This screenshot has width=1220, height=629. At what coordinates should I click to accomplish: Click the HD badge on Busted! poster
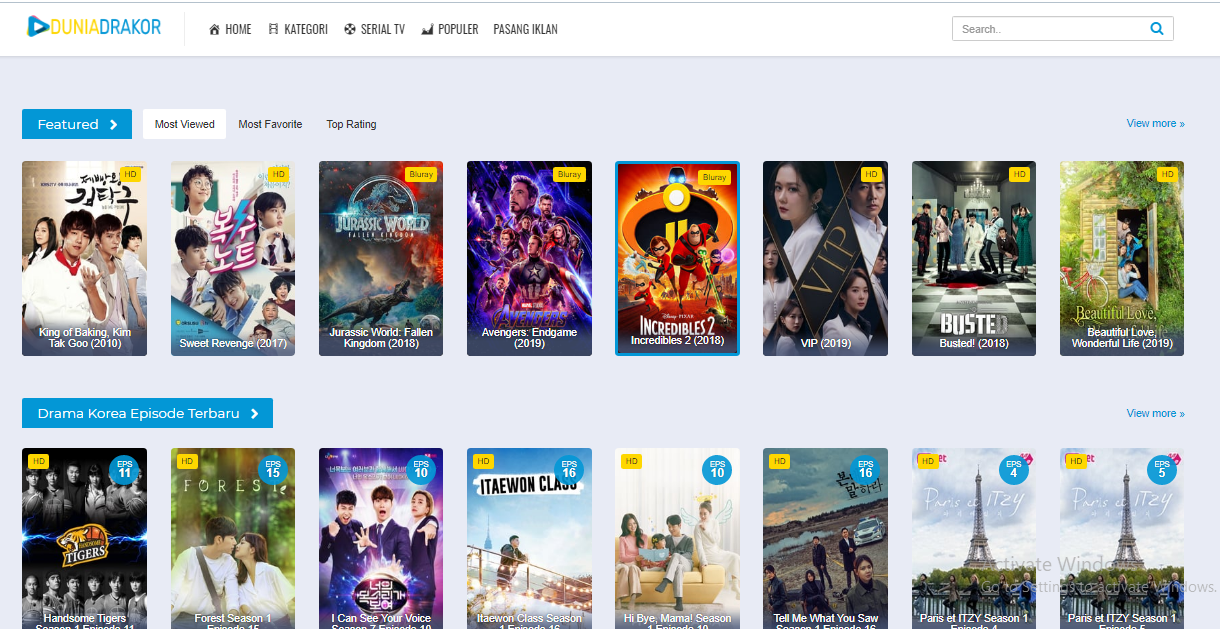pyautogui.click(x=1019, y=174)
